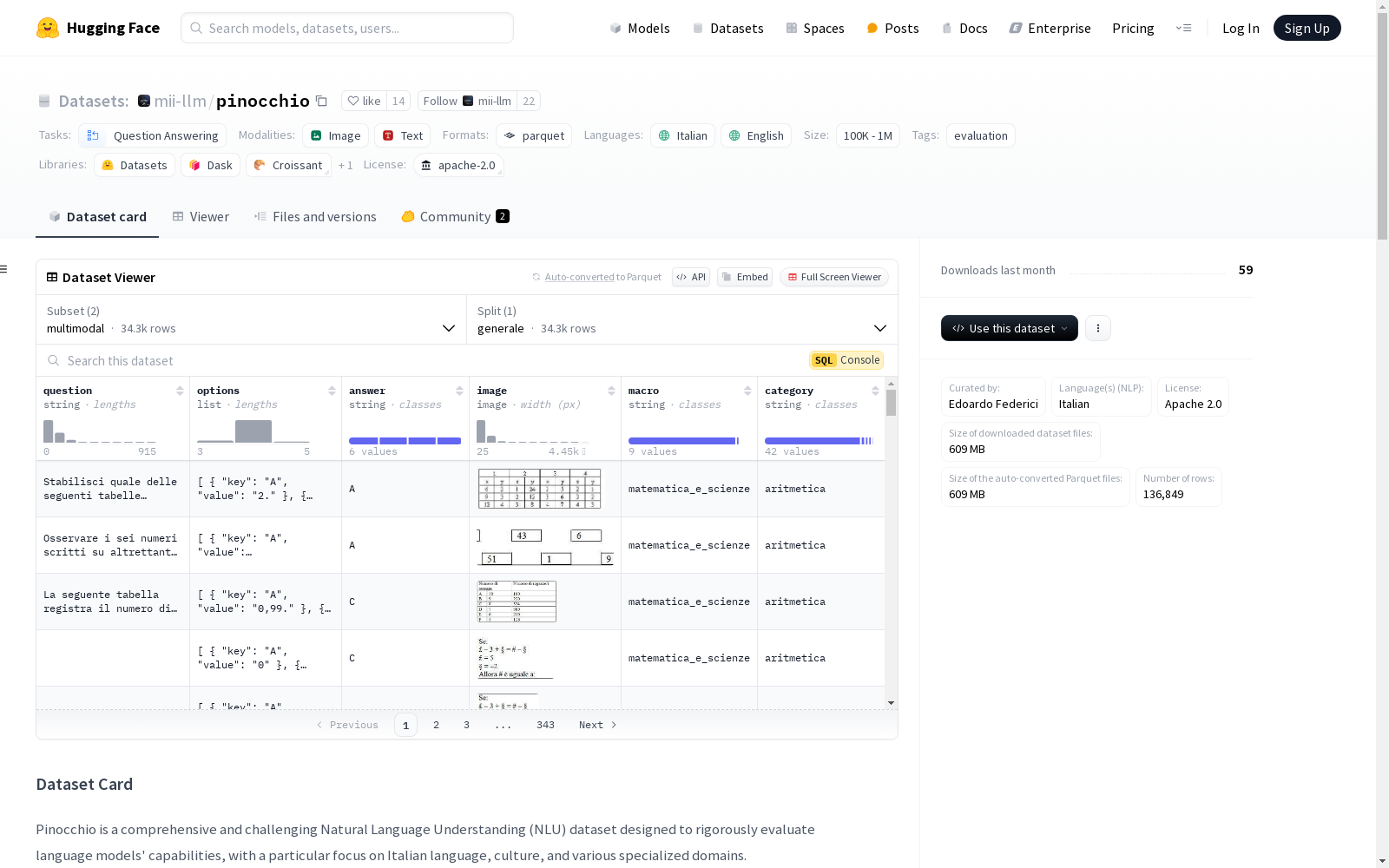Image resolution: width=1389 pixels, height=868 pixels.
Task: Click the Search models, datasets, users field
Action: tap(347, 28)
